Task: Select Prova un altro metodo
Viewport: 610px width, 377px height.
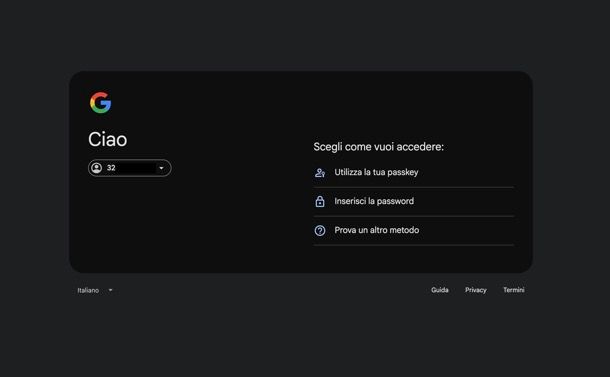Action: tap(414, 230)
